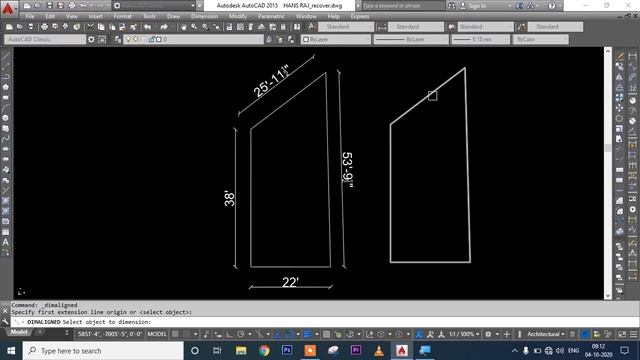Open the Plot Style ByColor dropdown
This screenshot has height=360, width=640.
tap(540, 40)
